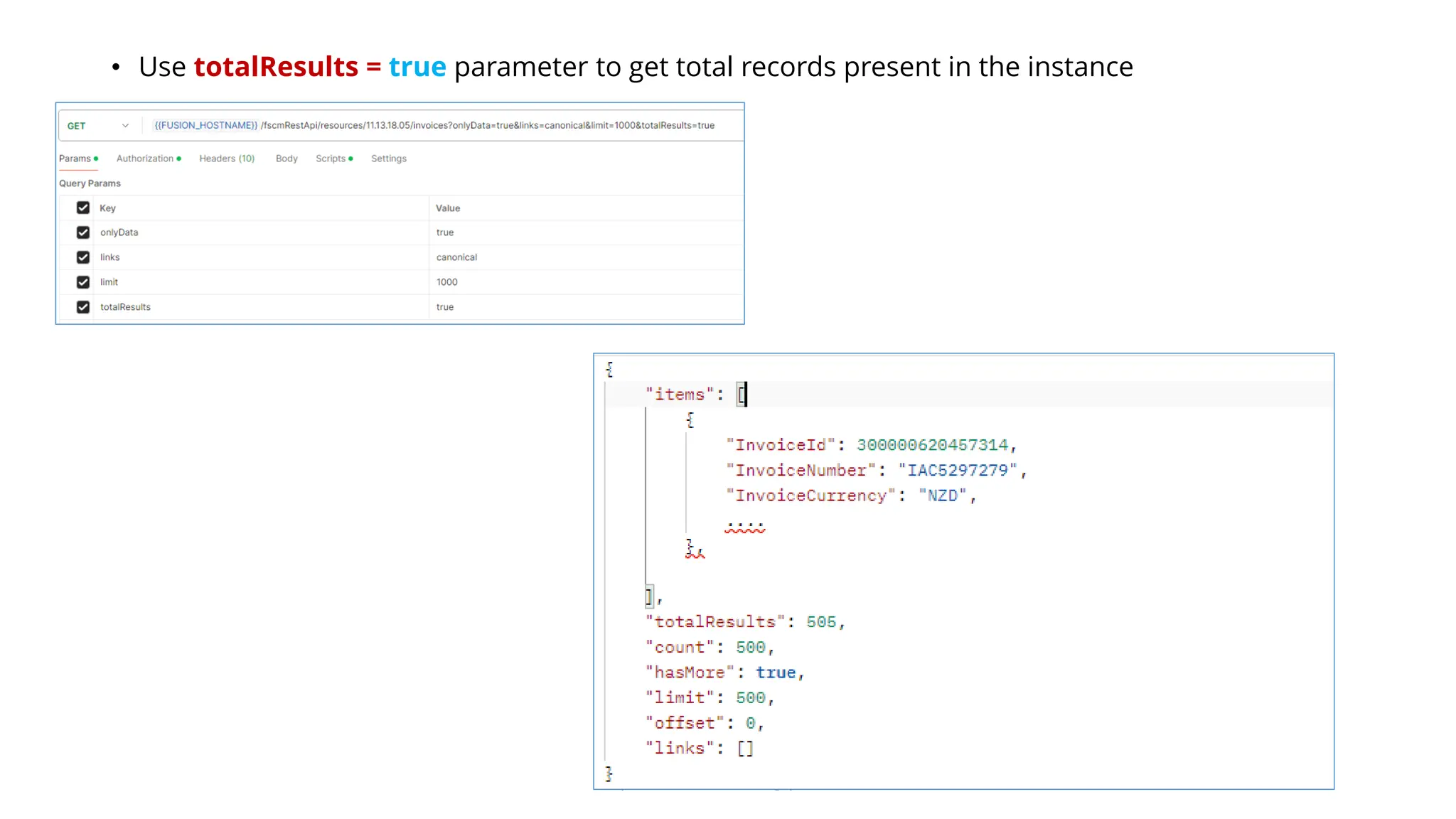This screenshot has width=1456, height=819.
Task: Edit the 'canonical' value cell
Action: [587, 257]
